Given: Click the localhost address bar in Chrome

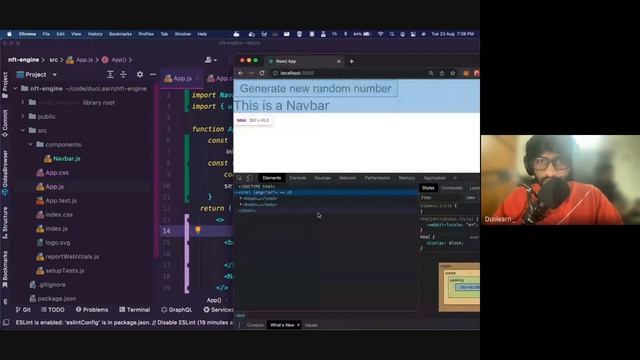Looking at the screenshot, I should click(x=349, y=73).
